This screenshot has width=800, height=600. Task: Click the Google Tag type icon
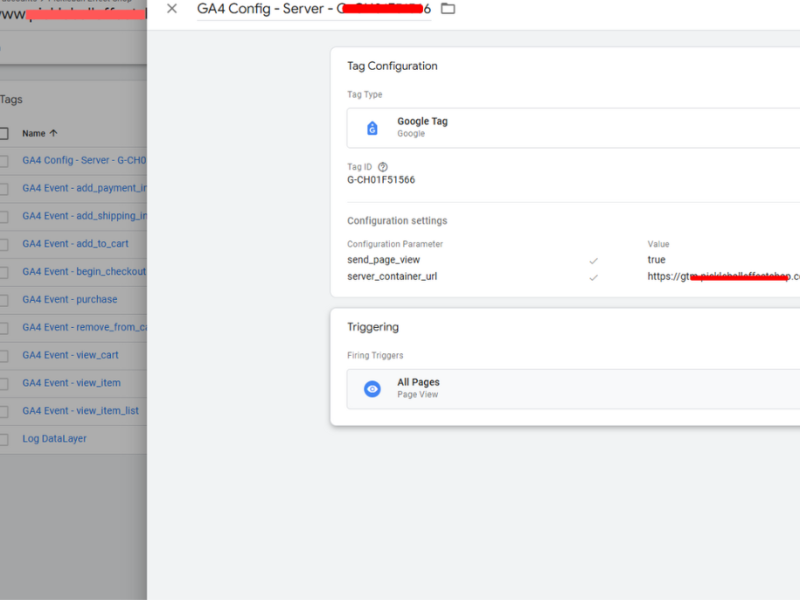tap(372, 128)
